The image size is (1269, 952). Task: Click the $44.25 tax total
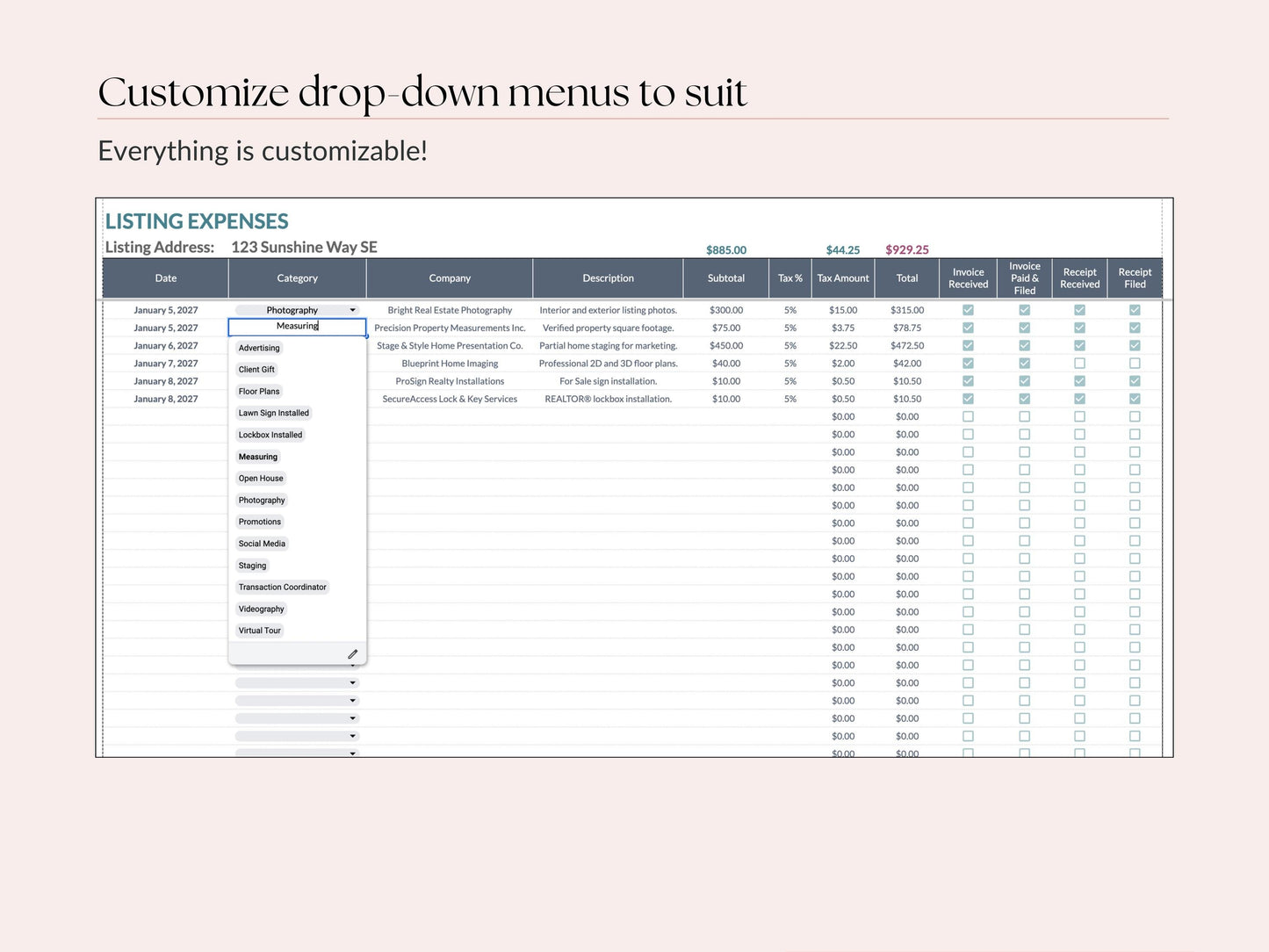(843, 250)
